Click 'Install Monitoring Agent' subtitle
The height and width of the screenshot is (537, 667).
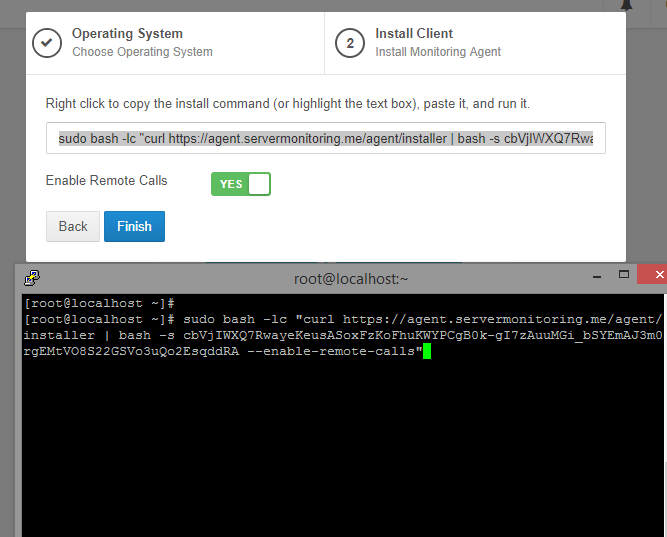(x=438, y=52)
